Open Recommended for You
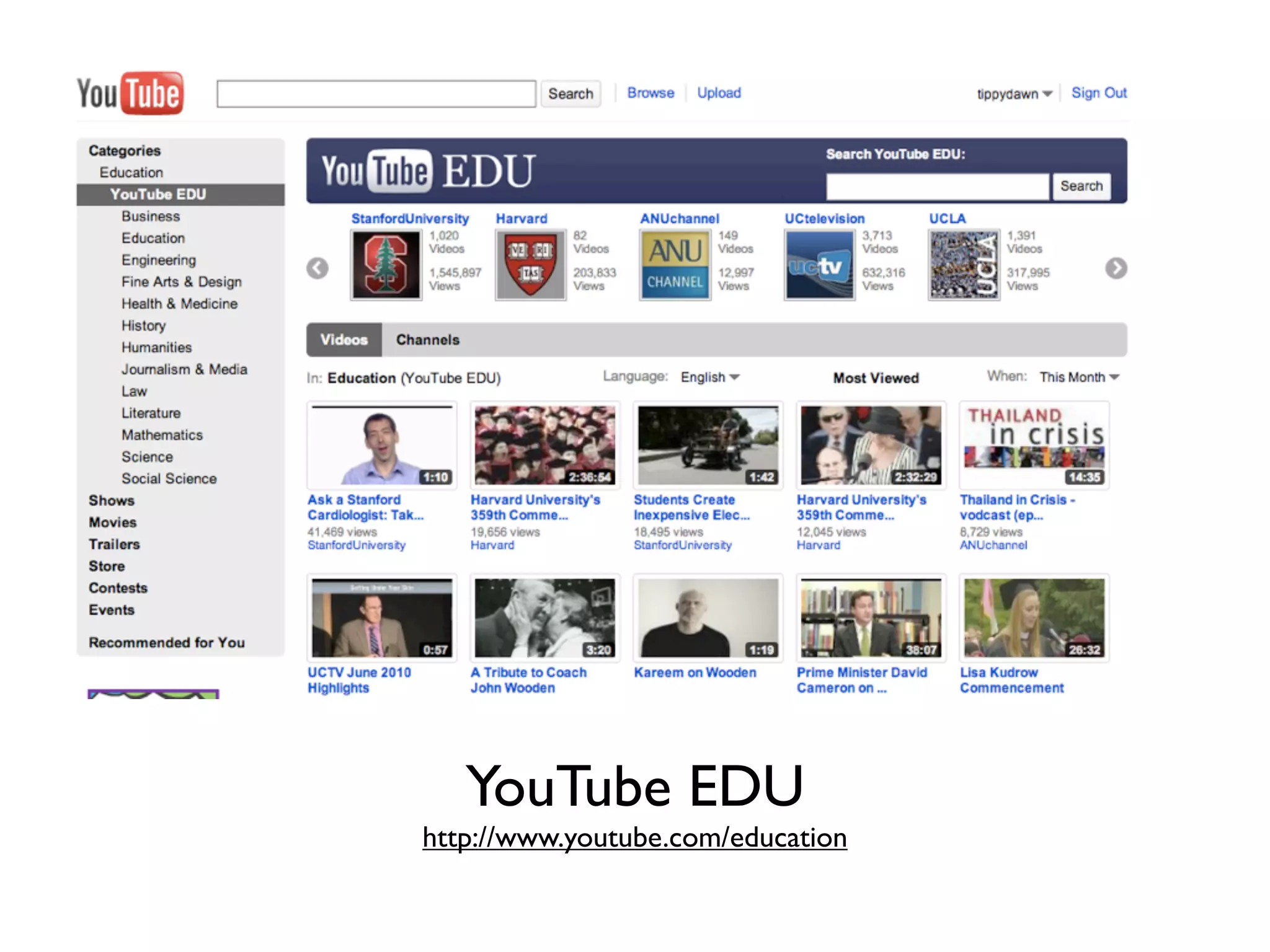Screen dimensions: 1270x952 pyautogui.click(x=167, y=643)
